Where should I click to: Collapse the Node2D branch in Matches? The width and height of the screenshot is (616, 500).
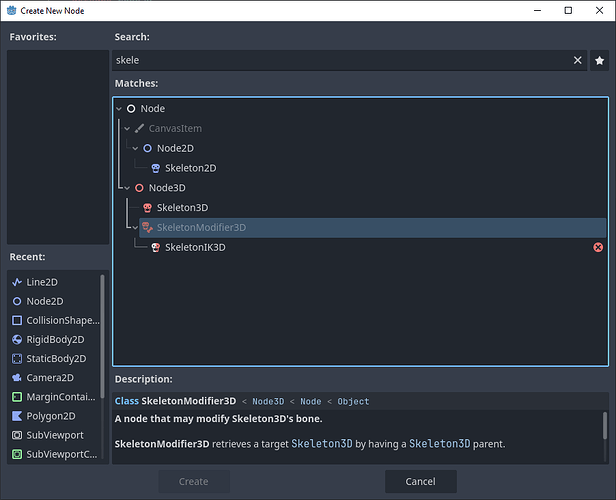click(135, 148)
